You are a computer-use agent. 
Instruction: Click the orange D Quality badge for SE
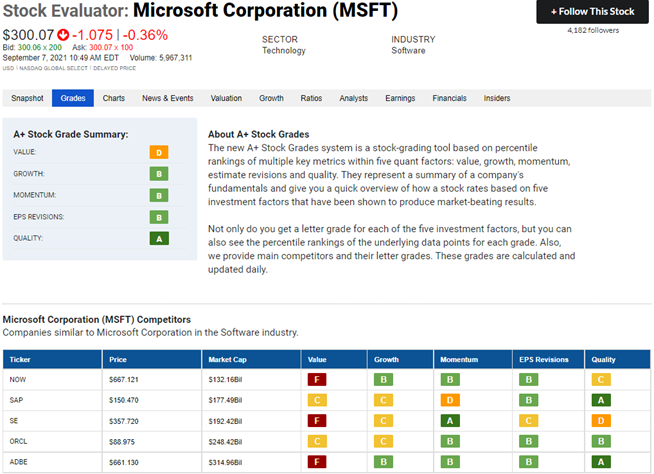[601, 421]
